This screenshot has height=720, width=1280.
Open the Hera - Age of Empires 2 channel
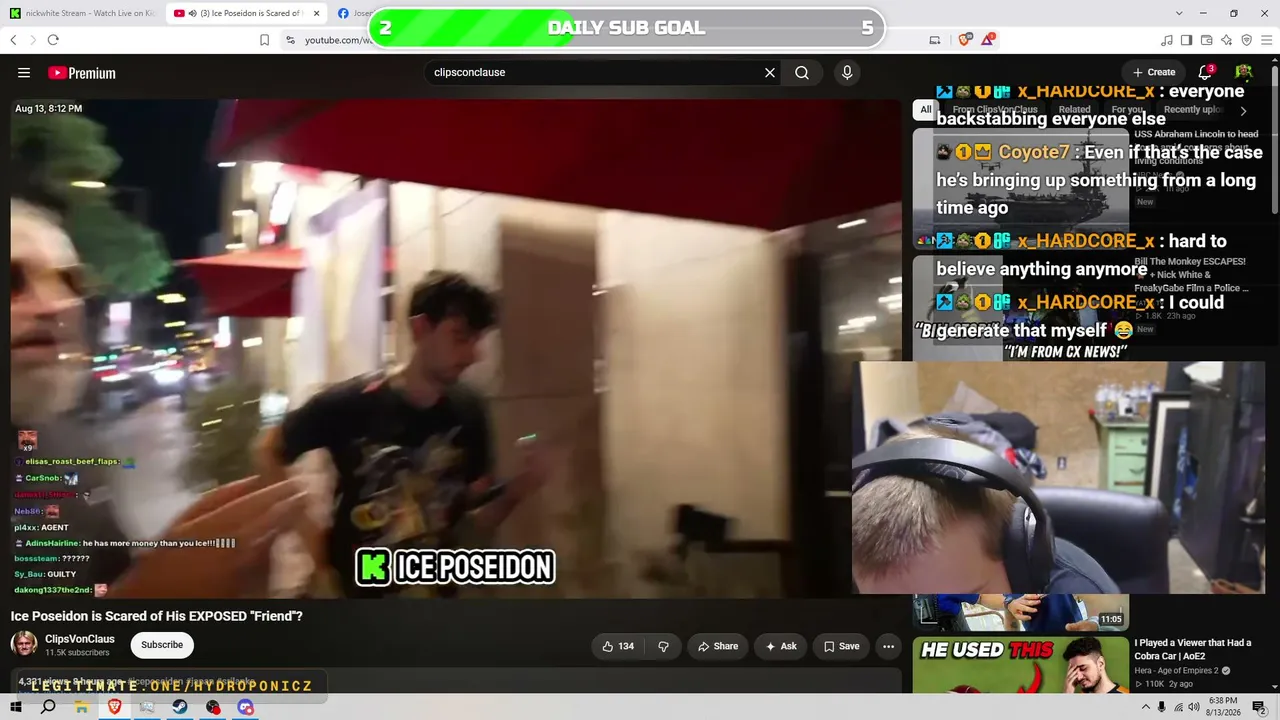[x=1176, y=671]
